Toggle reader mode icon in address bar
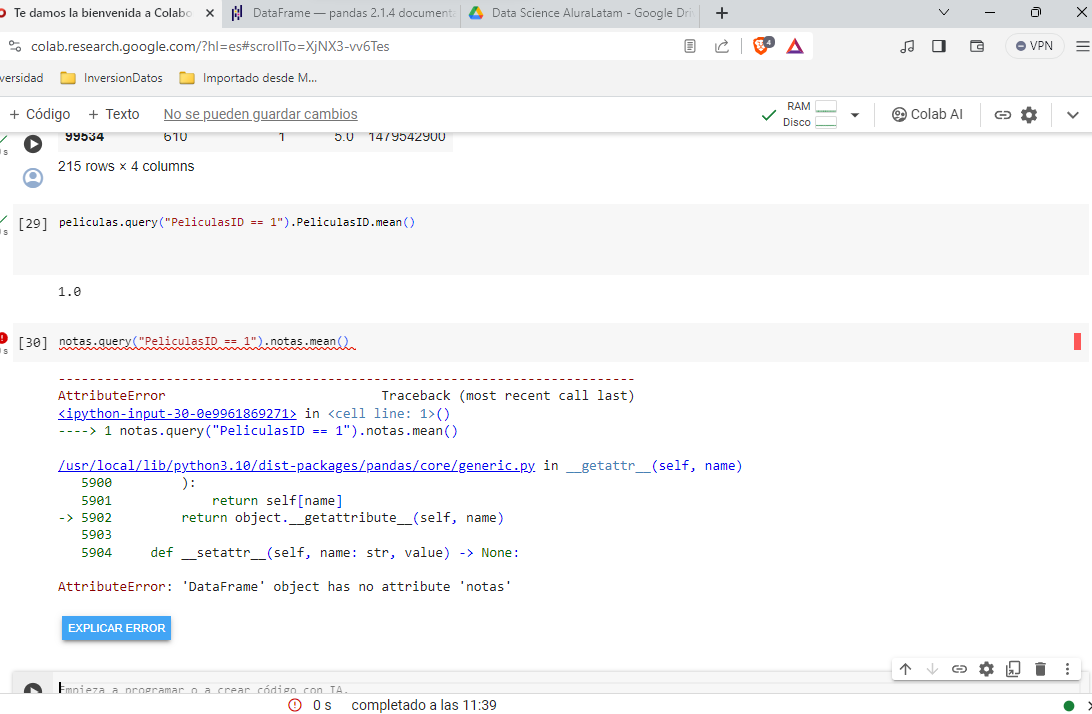Screen dimensions: 1092x714 tap(689, 46)
